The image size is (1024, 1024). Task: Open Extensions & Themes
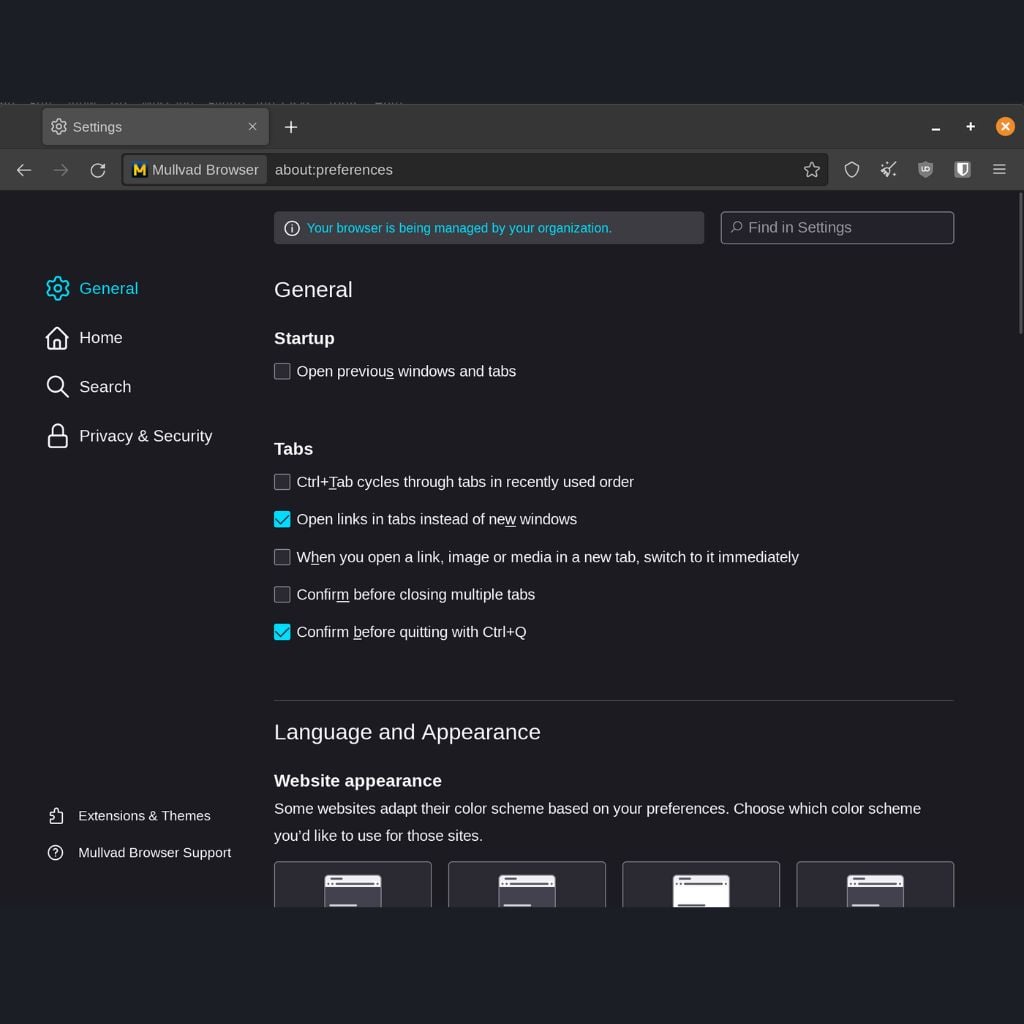(x=129, y=816)
